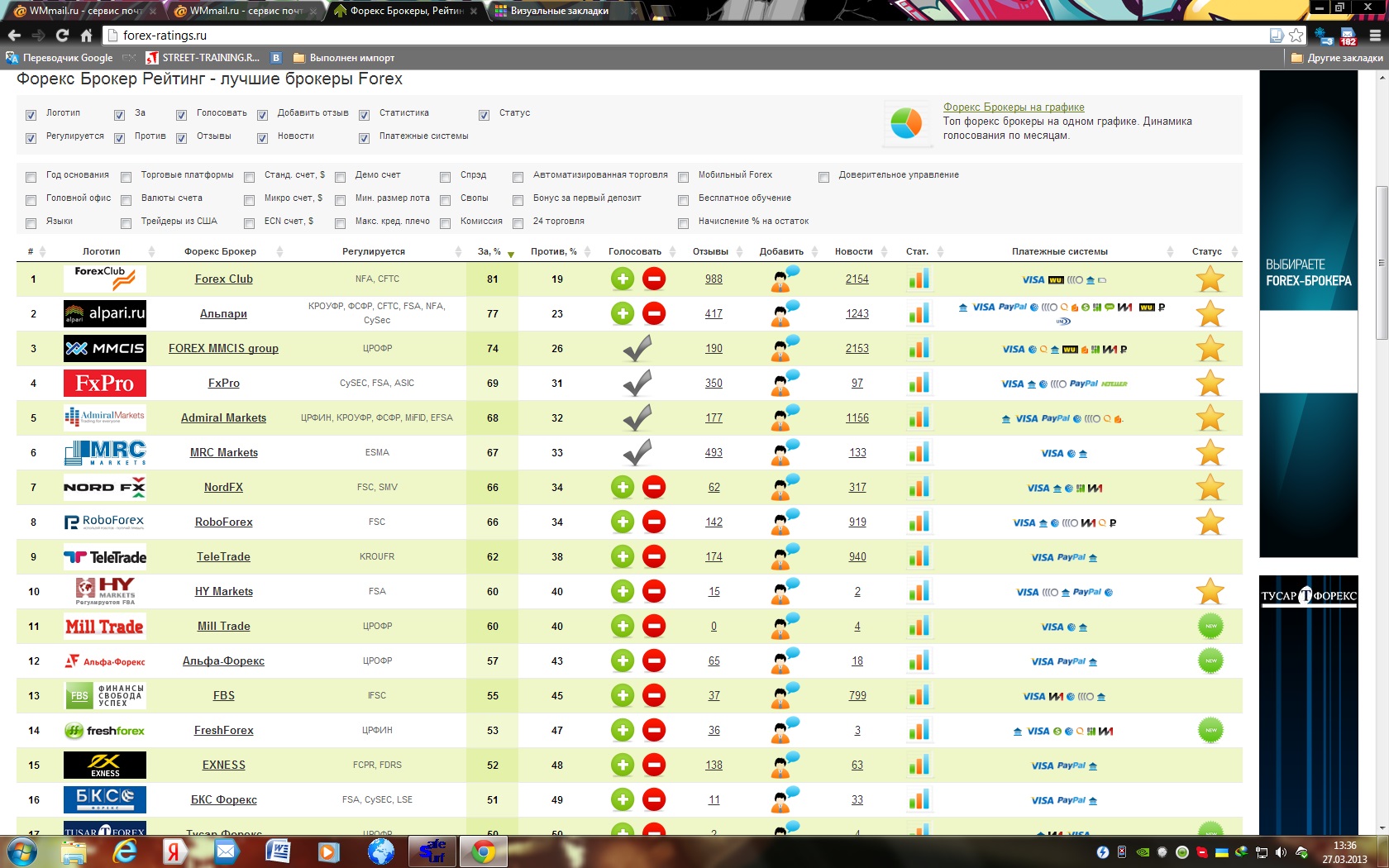The image size is (1389, 868).
Task: Open Форекс Брокеры на графике link
Action: click(1014, 107)
